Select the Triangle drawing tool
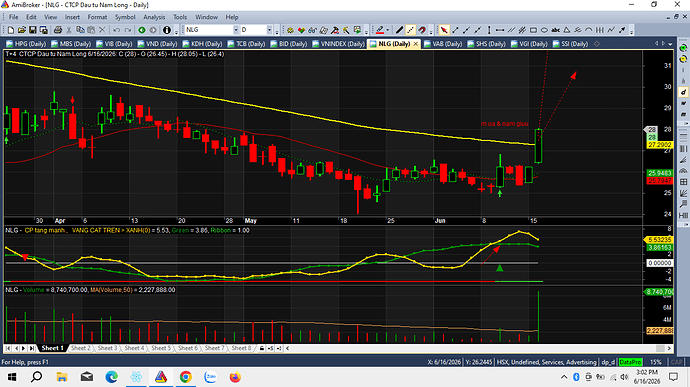The height and width of the screenshot is (387, 690). 567,30
